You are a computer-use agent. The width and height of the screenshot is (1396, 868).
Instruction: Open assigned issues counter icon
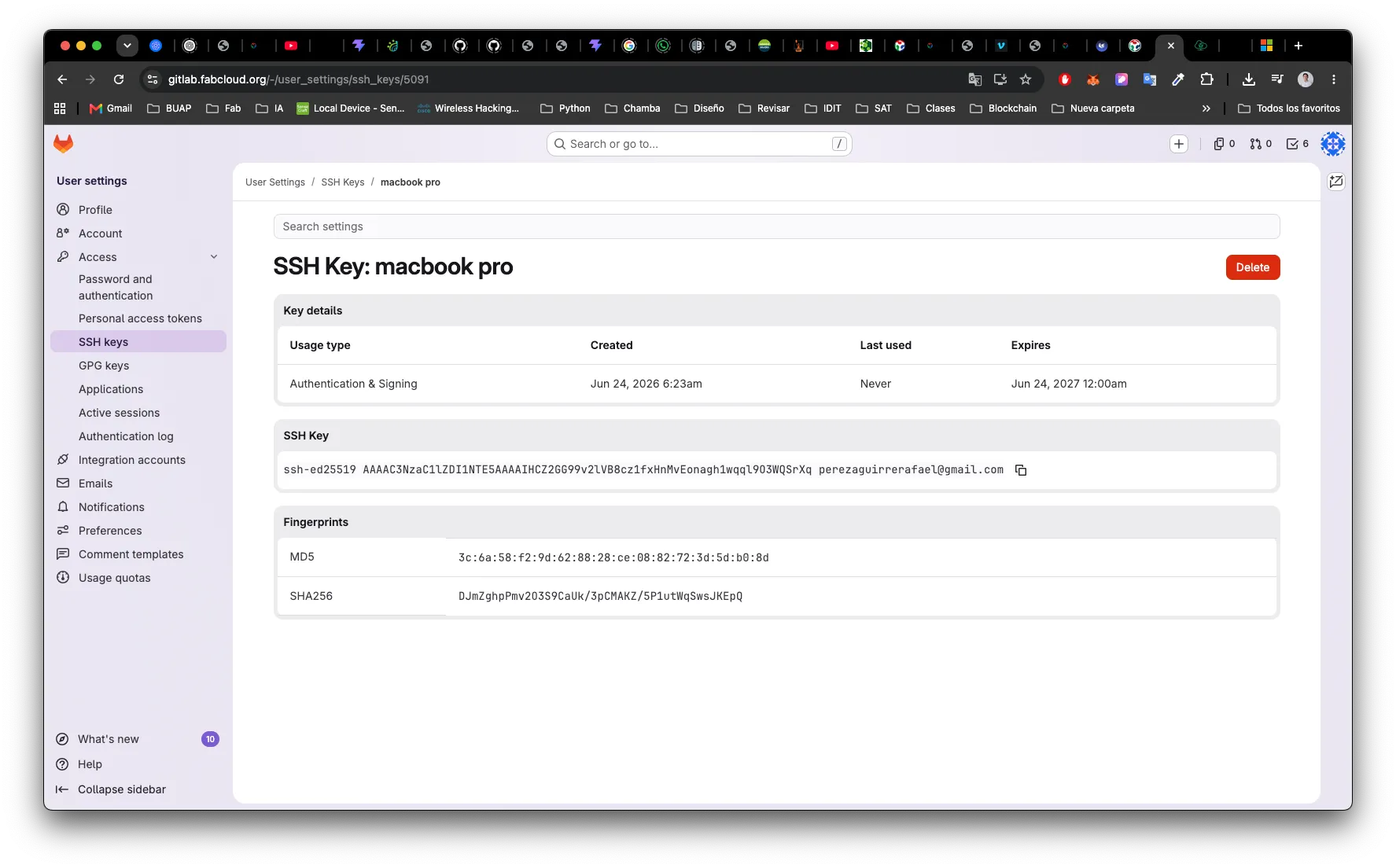[1224, 144]
